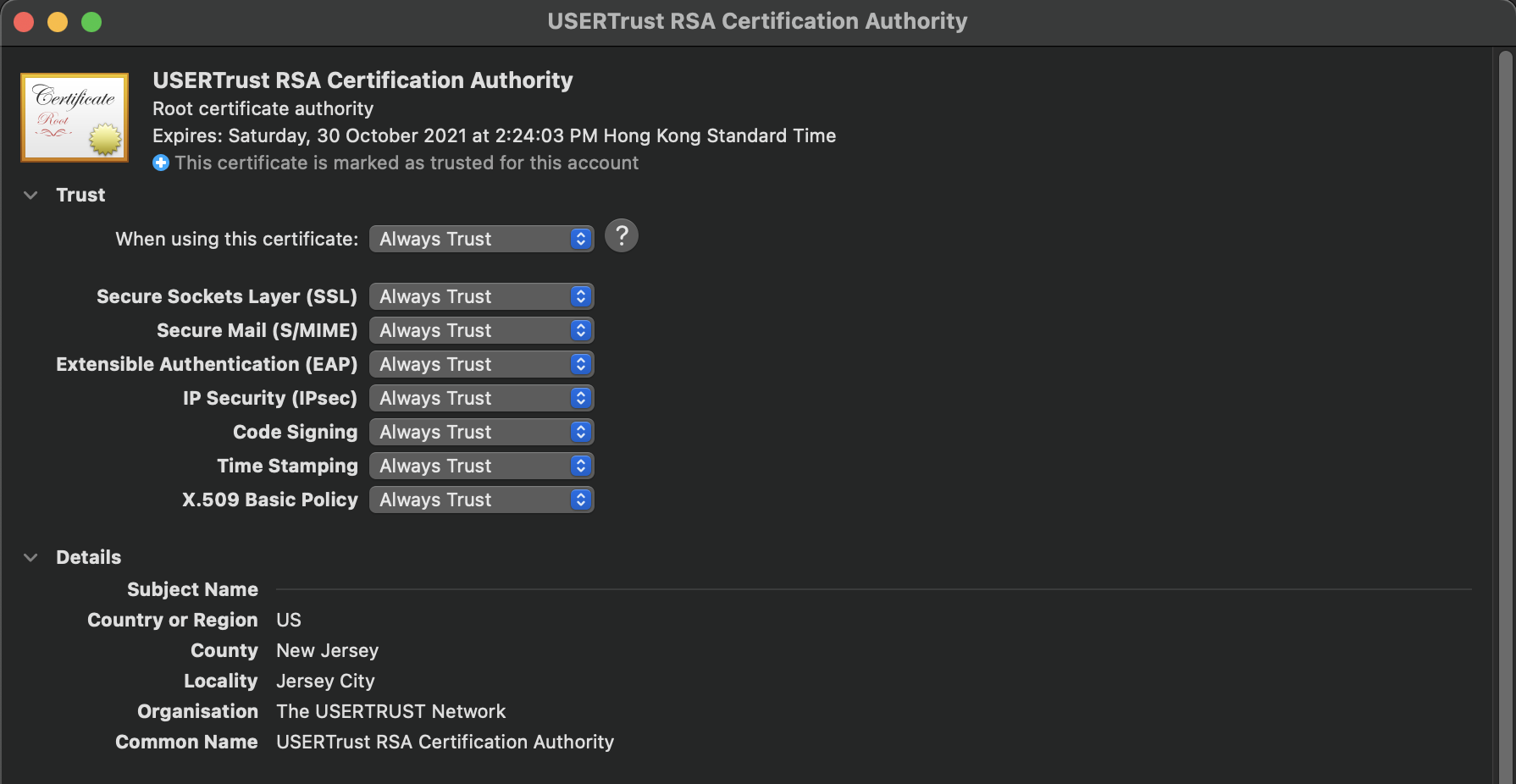The height and width of the screenshot is (784, 1516).
Task: Maximize the window with the green button
Action: pyautogui.click(x=91, y=22)
